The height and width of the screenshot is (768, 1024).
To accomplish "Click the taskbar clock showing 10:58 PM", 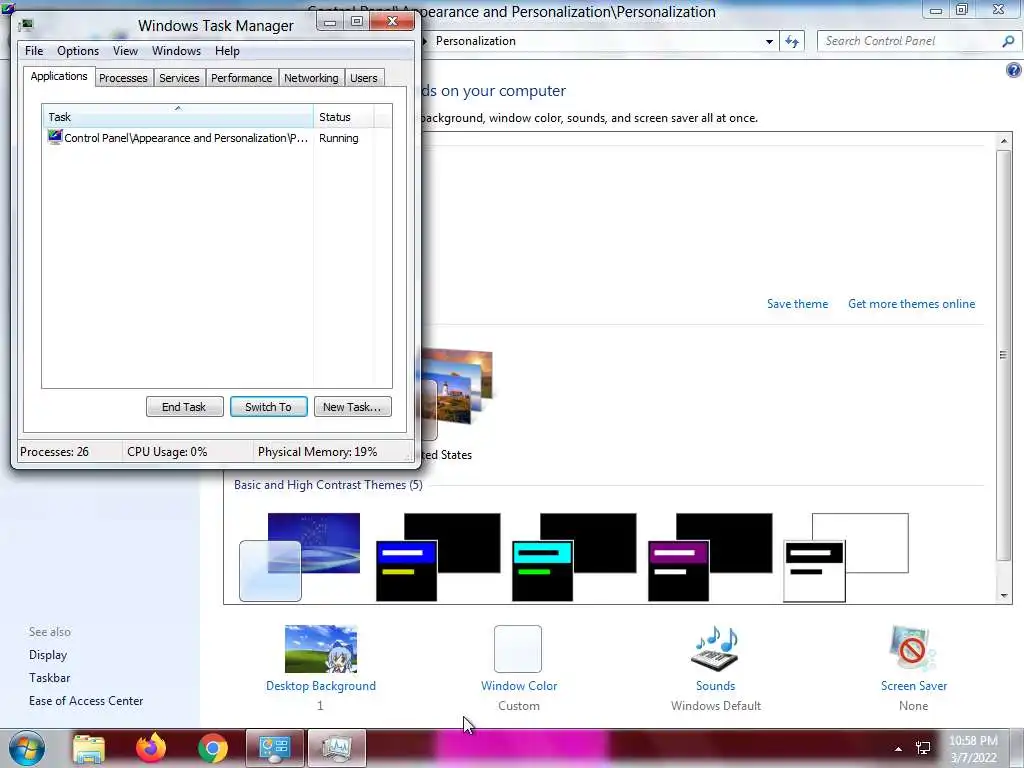I will pos(973,749).
